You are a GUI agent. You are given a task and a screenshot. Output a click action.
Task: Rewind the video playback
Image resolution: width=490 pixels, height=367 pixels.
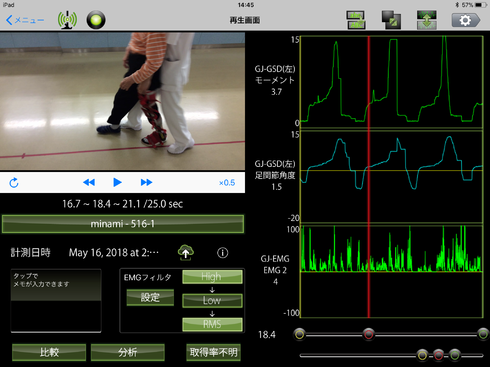(89, 182)
